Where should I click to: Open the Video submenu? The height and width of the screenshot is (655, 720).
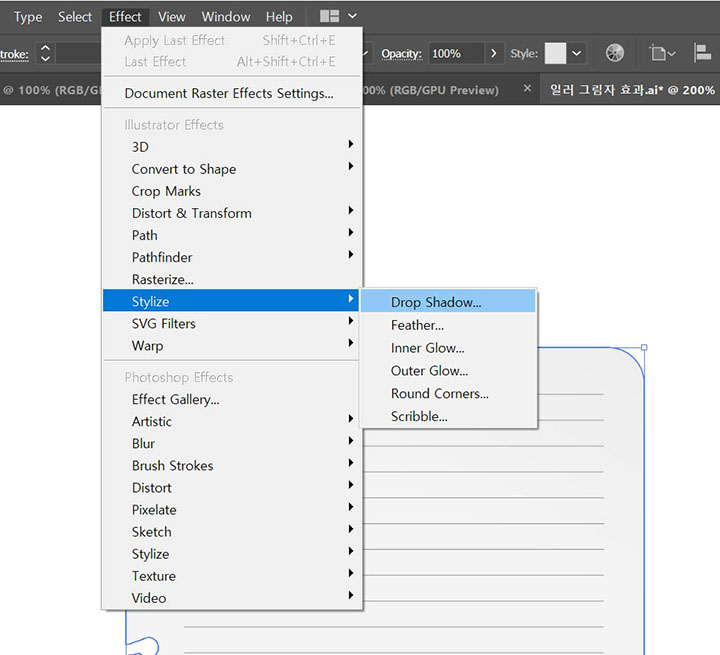pos(232,598)
